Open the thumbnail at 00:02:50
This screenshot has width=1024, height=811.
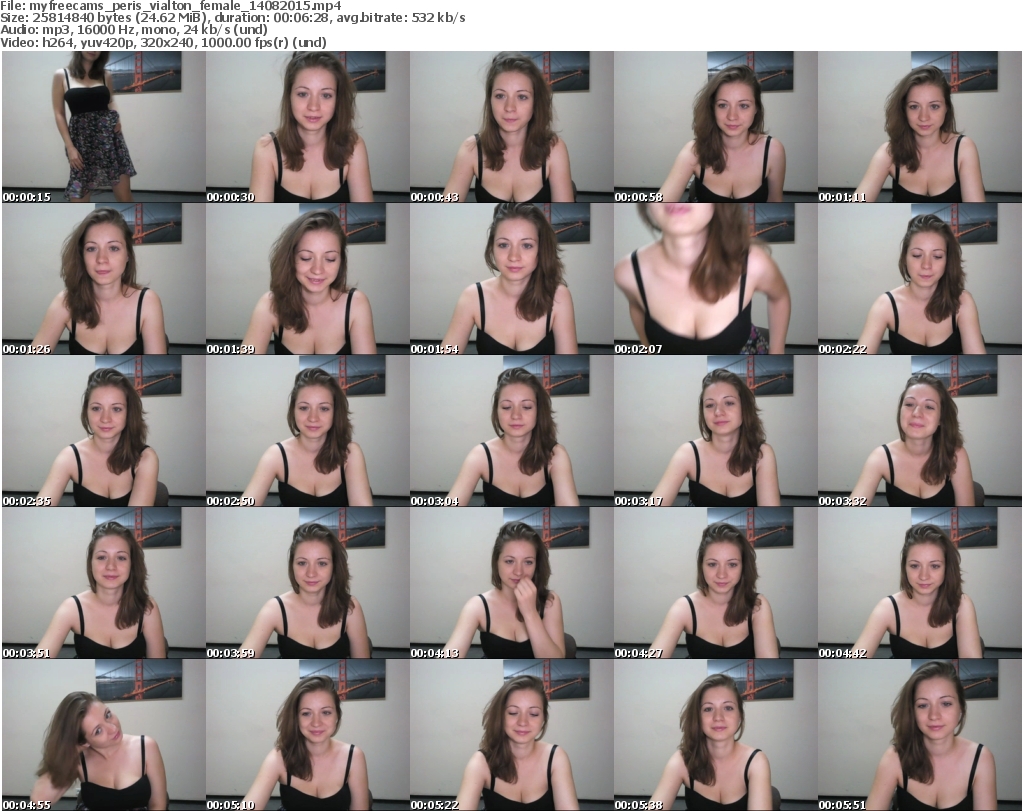(308, 431)
